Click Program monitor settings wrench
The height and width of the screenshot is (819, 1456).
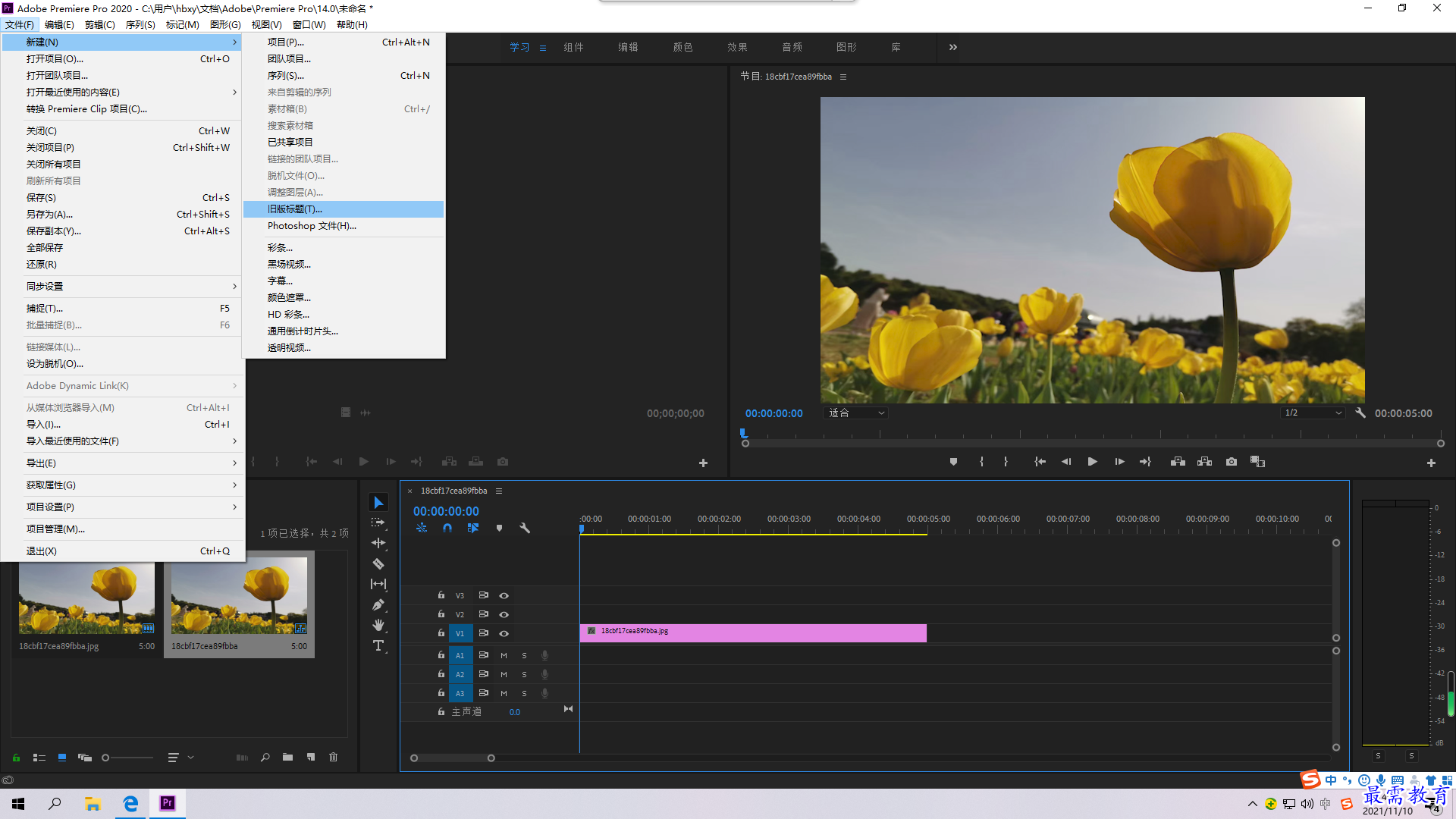coord(1360,413)
